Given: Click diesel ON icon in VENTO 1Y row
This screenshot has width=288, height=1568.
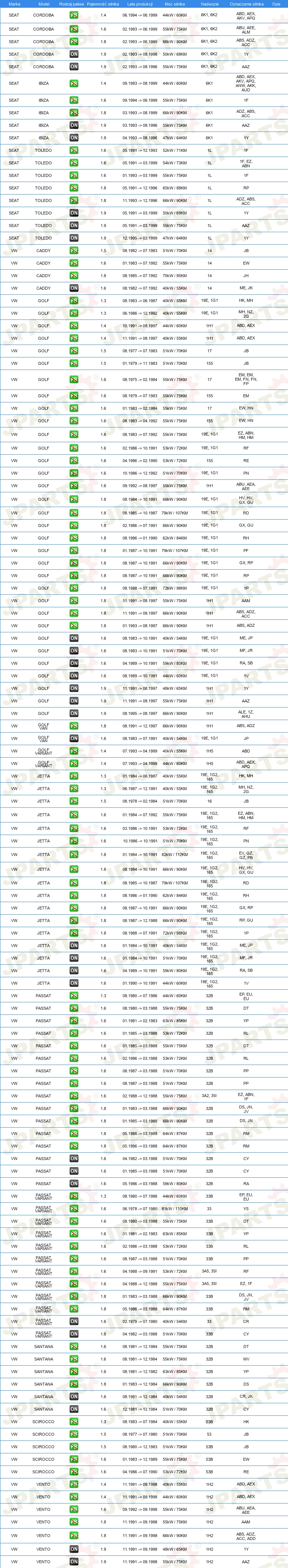Looking at the screenshot, I should [x=74, y=1549].
